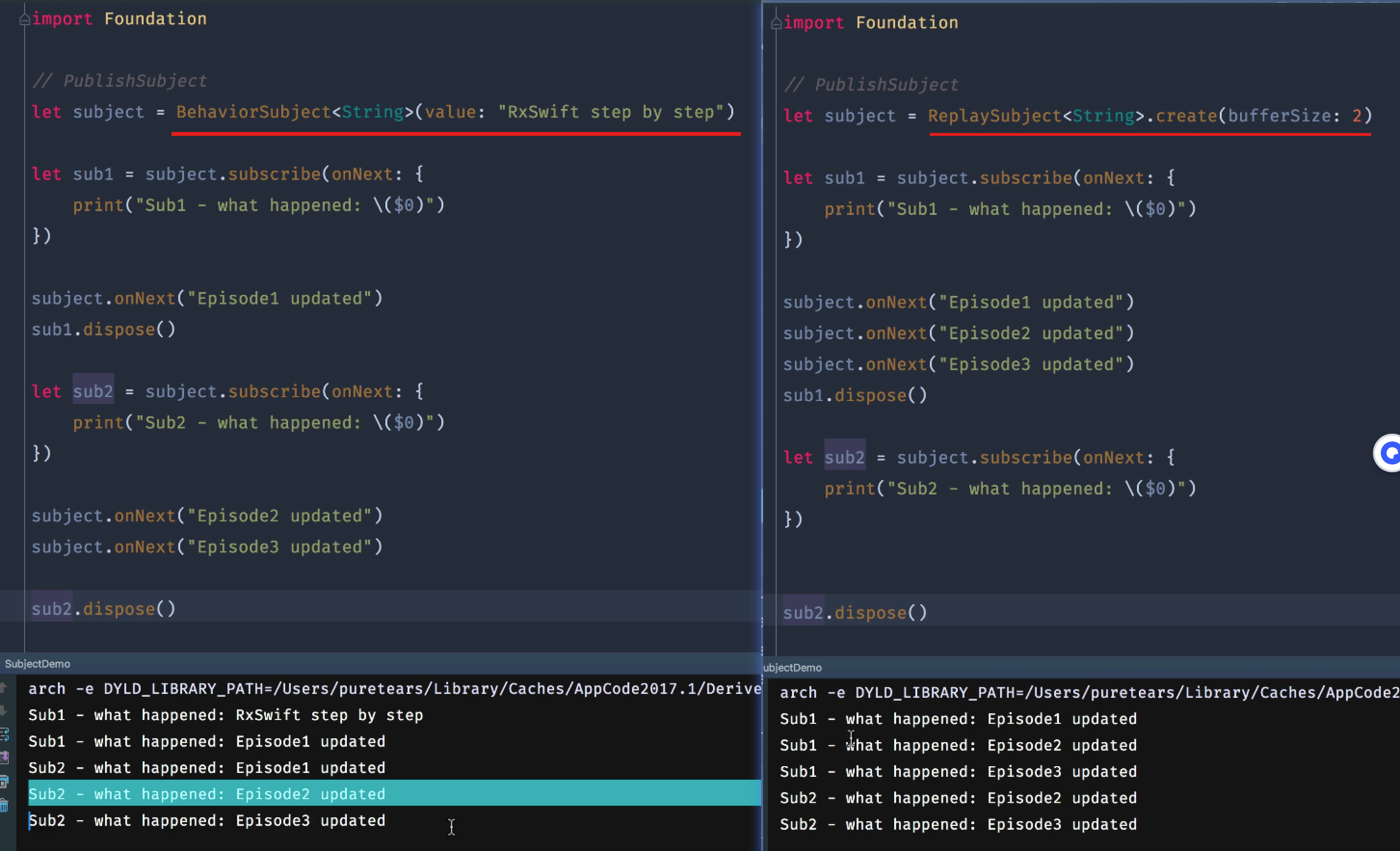Click the print console output icon
Image resolution: width=1400 pixels, height=851 pixels.
coord(4,782)
